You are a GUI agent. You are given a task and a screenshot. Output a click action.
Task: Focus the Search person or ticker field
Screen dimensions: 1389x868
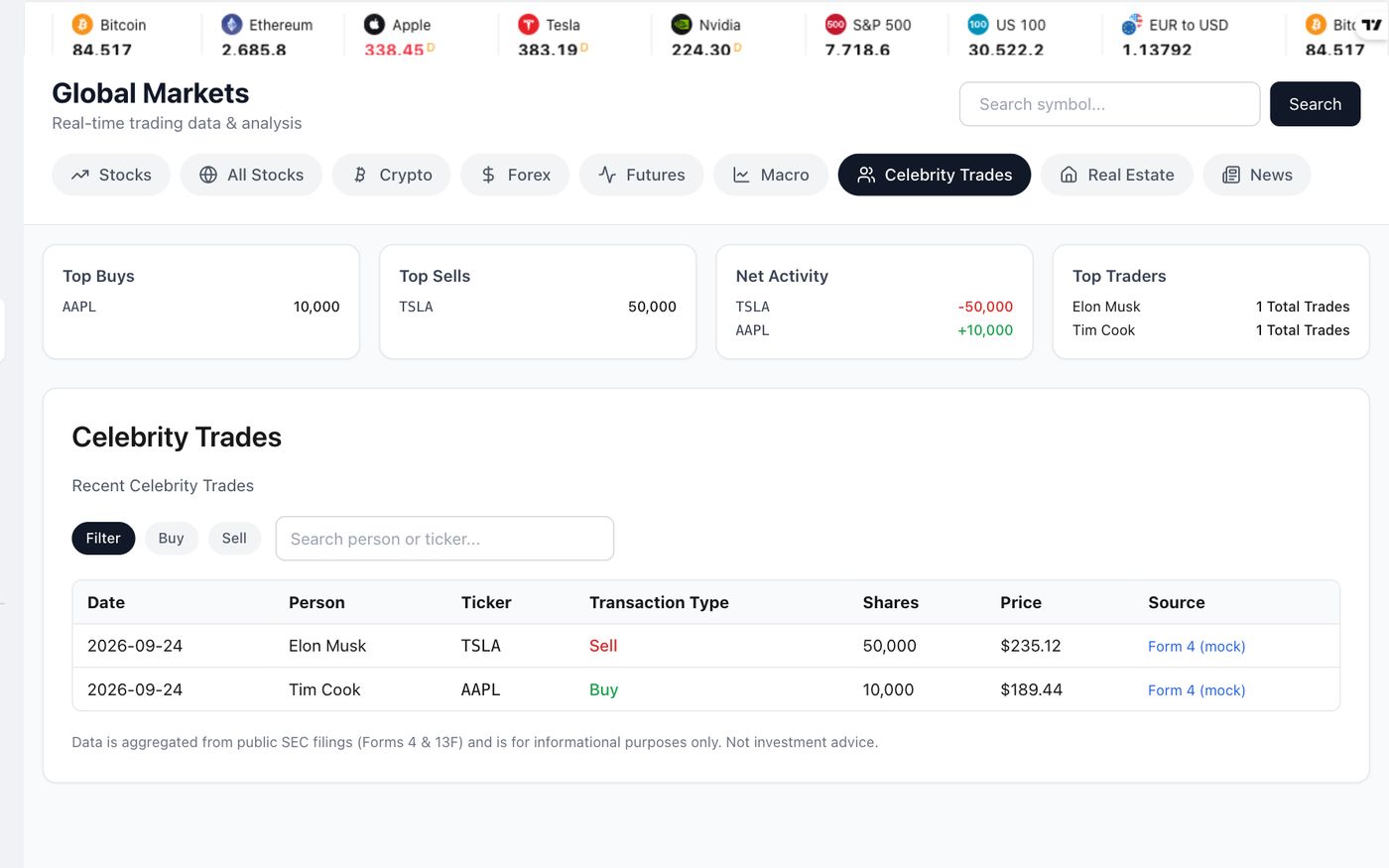point(444,539)
